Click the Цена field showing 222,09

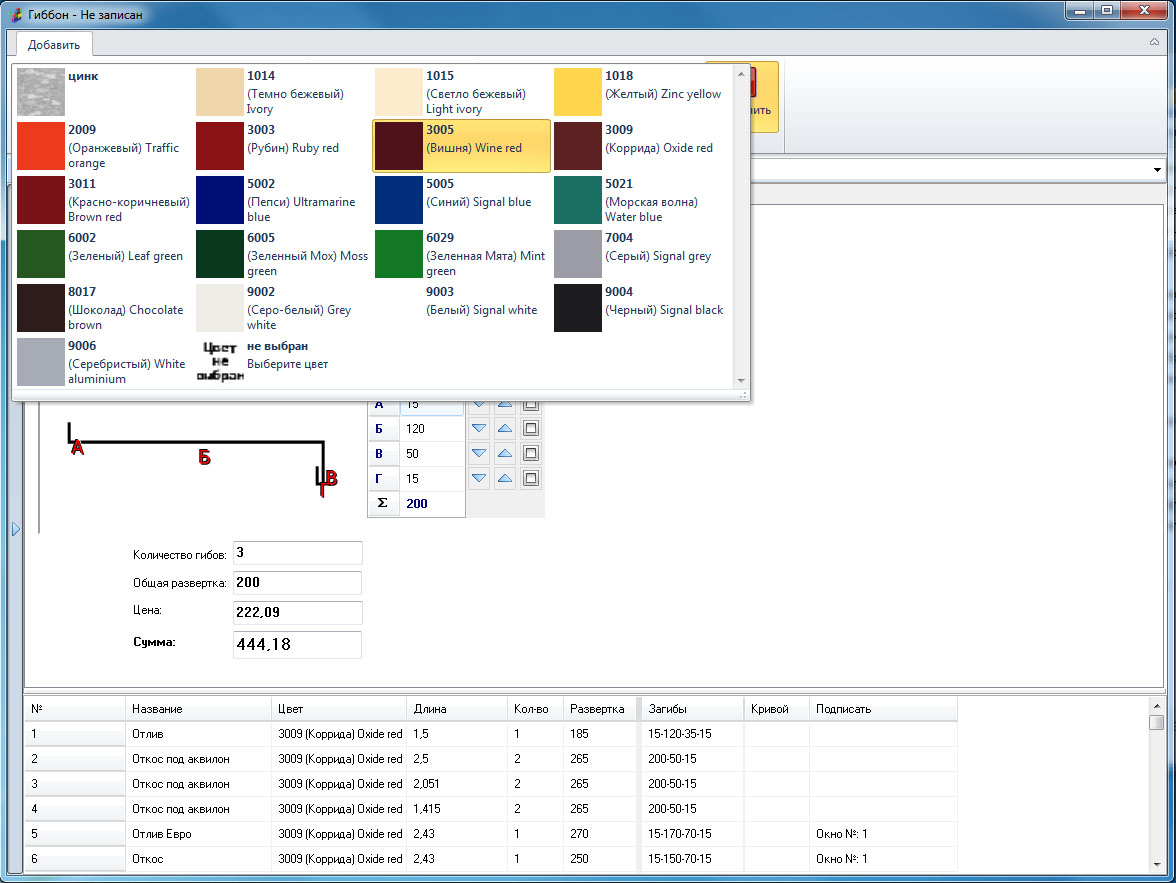point(298,612)
